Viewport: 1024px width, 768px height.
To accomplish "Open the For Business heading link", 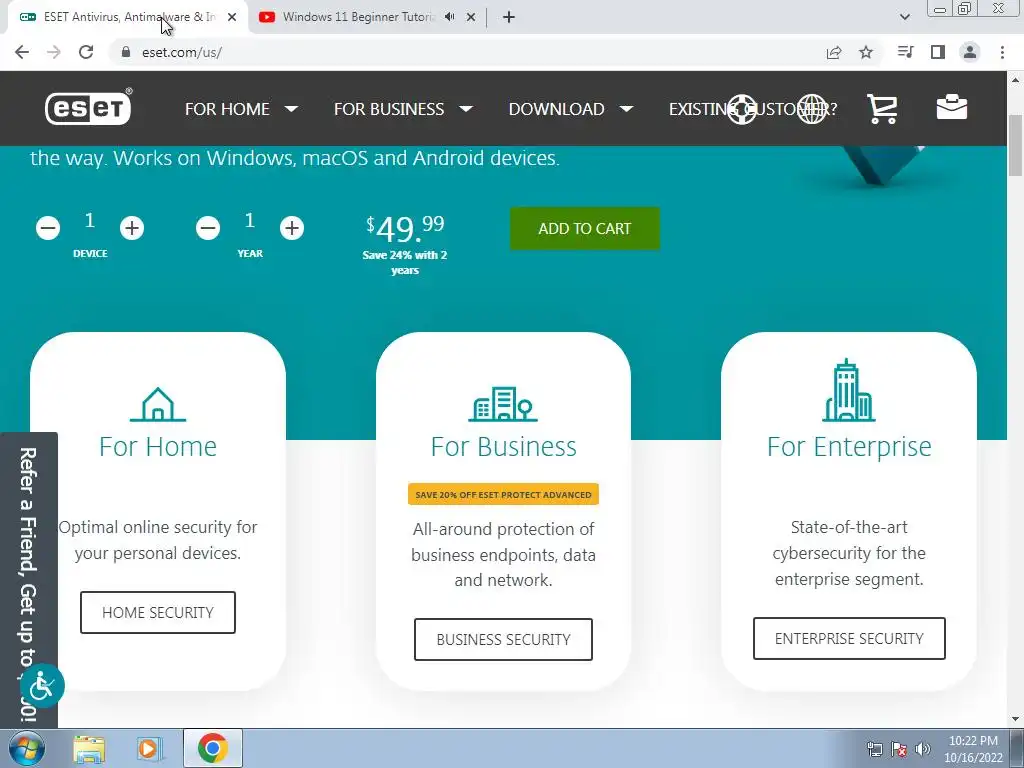I will 504,447.
